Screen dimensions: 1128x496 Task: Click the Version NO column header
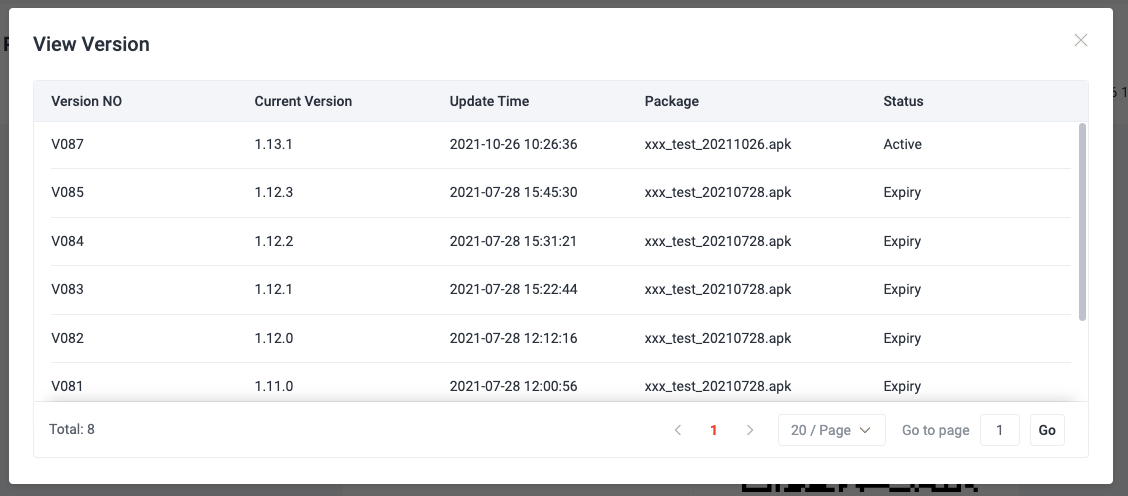coord(86,102)
